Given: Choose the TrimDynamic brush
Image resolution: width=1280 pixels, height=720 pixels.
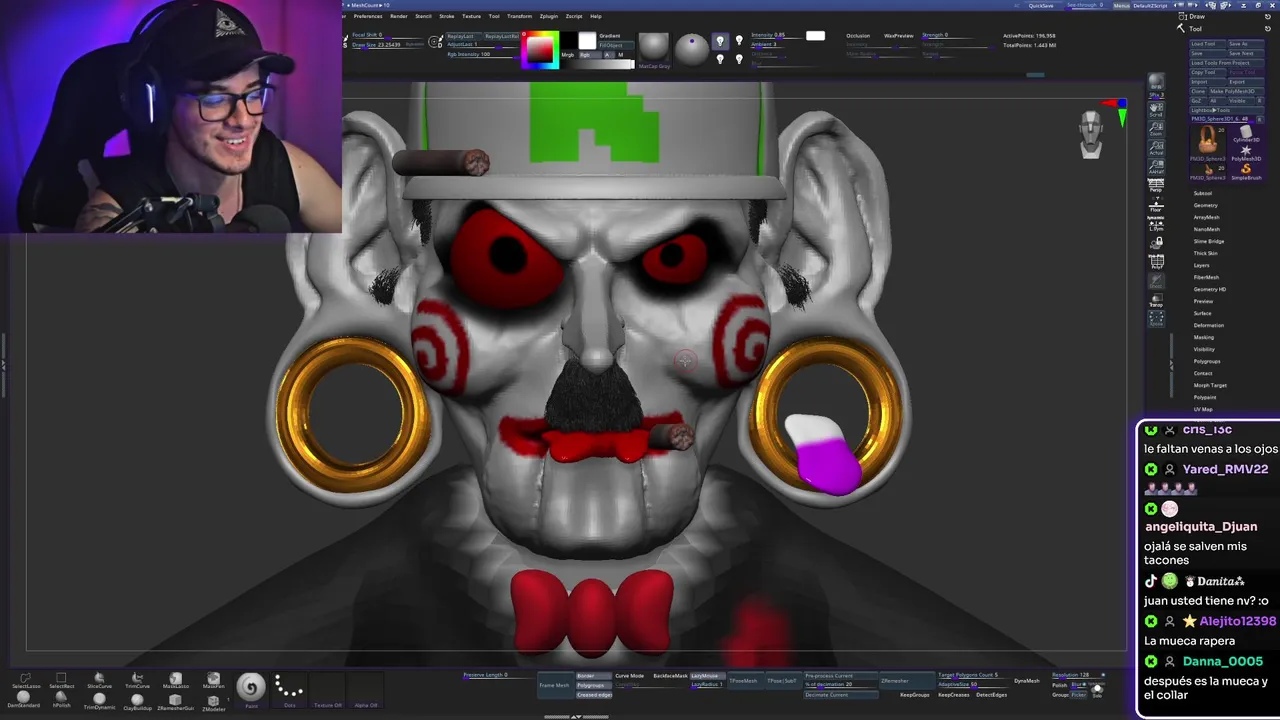Looking at the screenshot, I should pos(99,701).
